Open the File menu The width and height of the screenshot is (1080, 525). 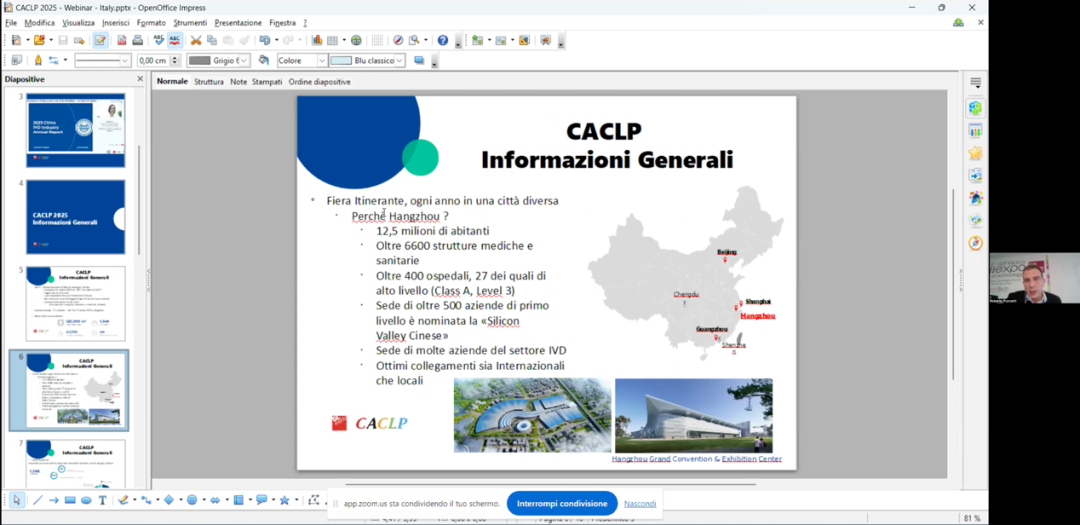click(x=11, y=23)
